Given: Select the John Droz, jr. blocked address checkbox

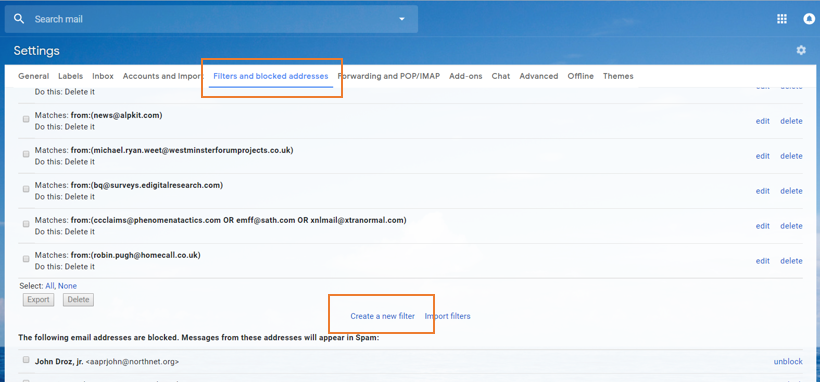Looking at the screenshot, I should tap(26, 360).
